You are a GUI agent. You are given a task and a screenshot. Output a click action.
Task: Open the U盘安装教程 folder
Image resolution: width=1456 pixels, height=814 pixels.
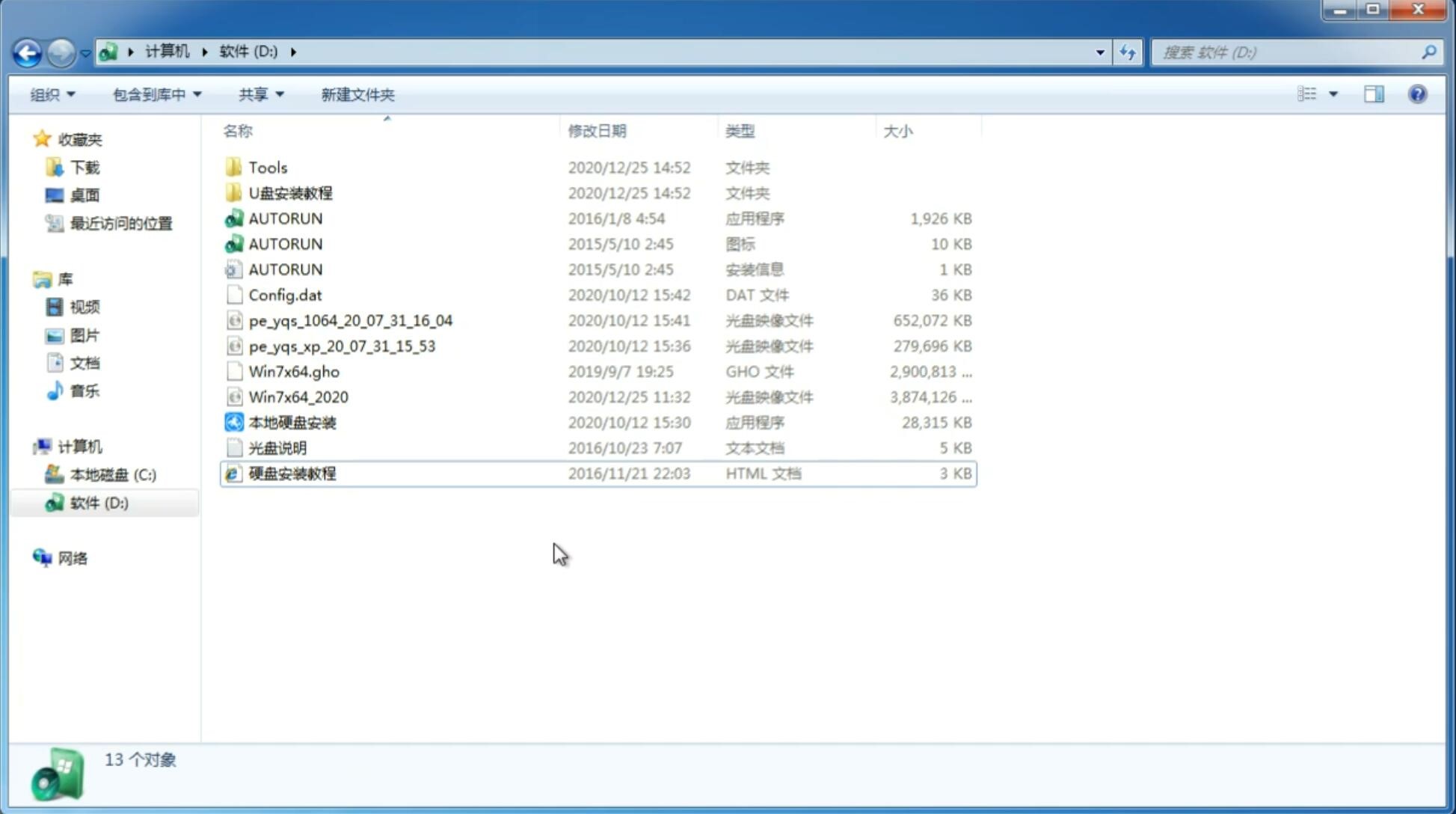[290, 193]
